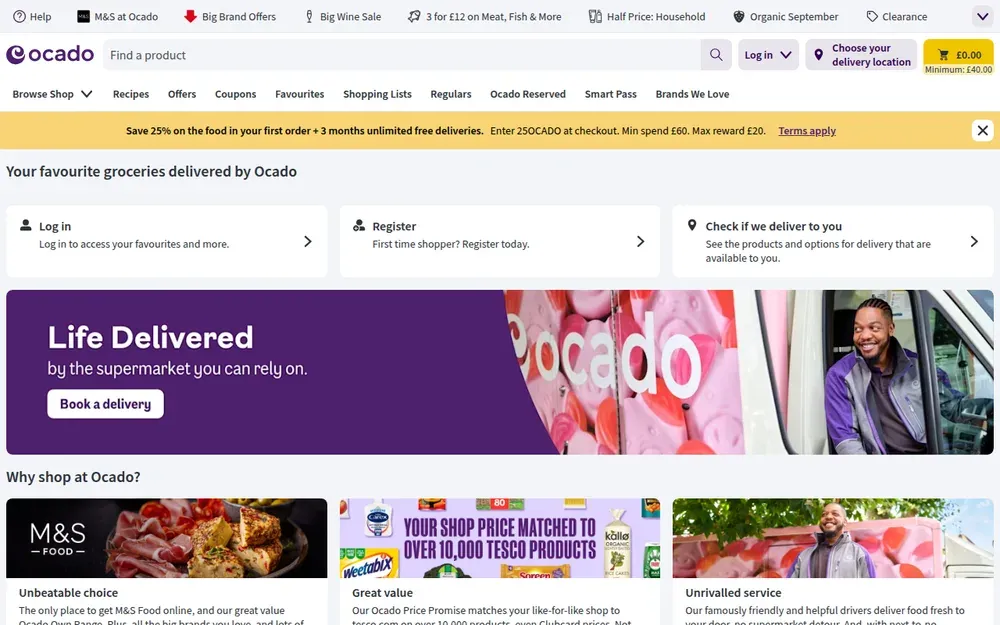Click Choose your delivery location button

point(861,55)
